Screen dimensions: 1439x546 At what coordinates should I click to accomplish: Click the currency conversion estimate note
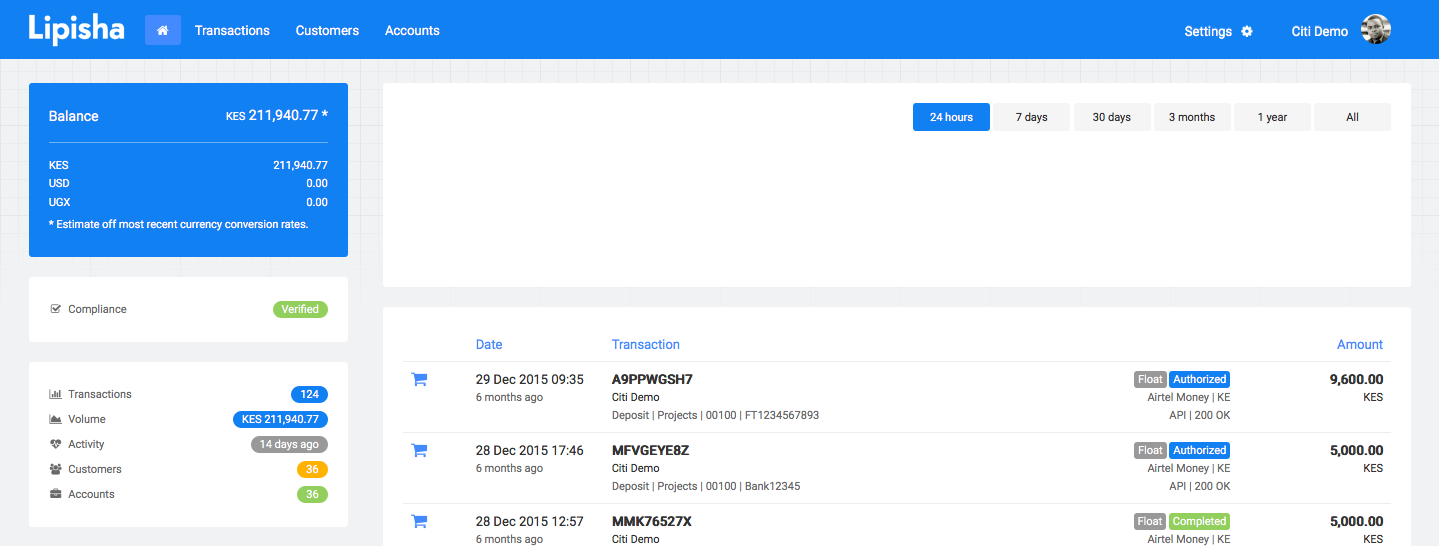pos(178,224)
